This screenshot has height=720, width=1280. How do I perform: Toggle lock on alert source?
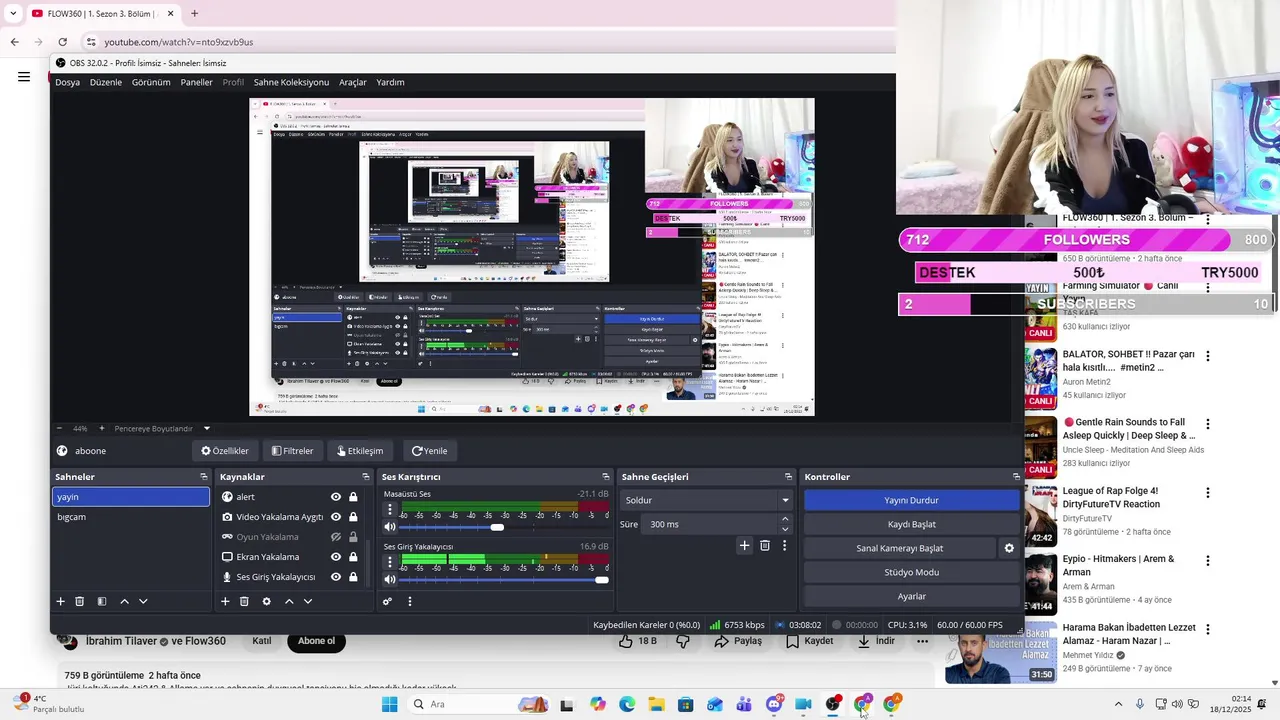tap(353, 497)
